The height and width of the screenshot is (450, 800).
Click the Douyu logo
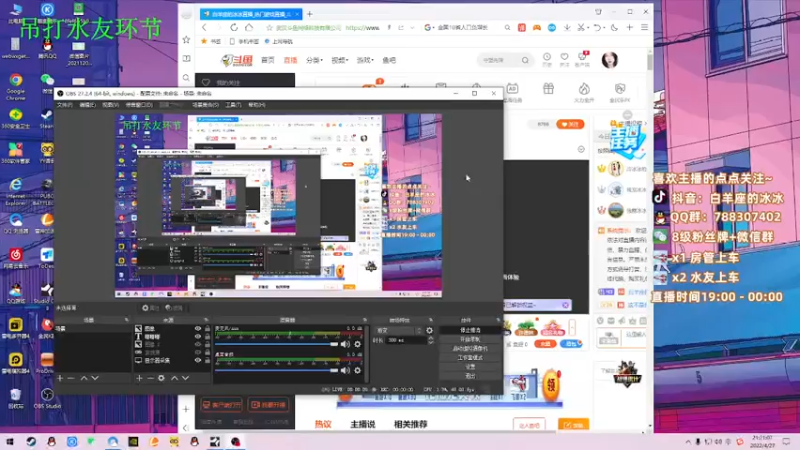(x=237, y=60)
